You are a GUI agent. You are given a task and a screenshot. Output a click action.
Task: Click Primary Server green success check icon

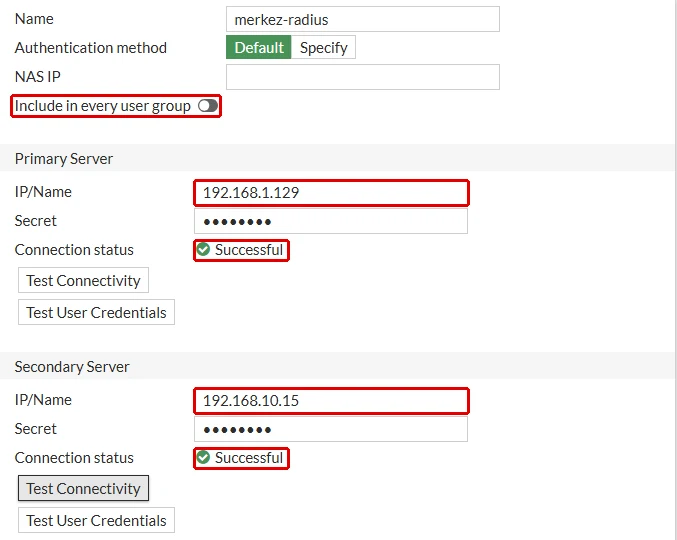pos(203,249)
